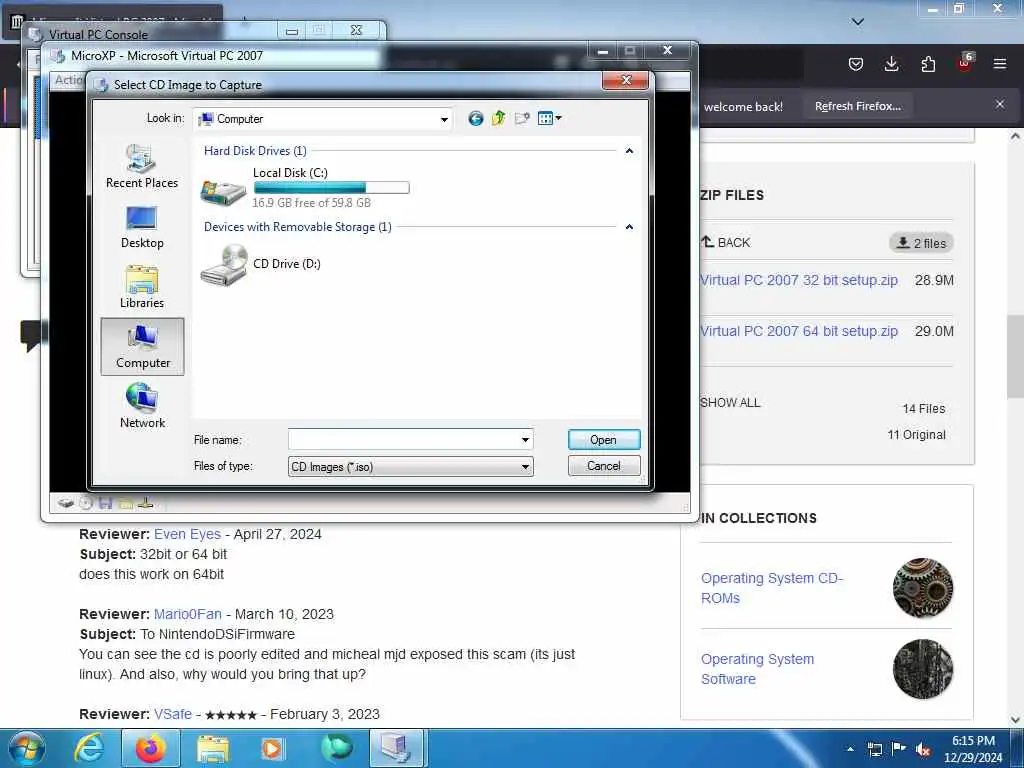Expand the File name history dropdown arrow

pos(525,440)
